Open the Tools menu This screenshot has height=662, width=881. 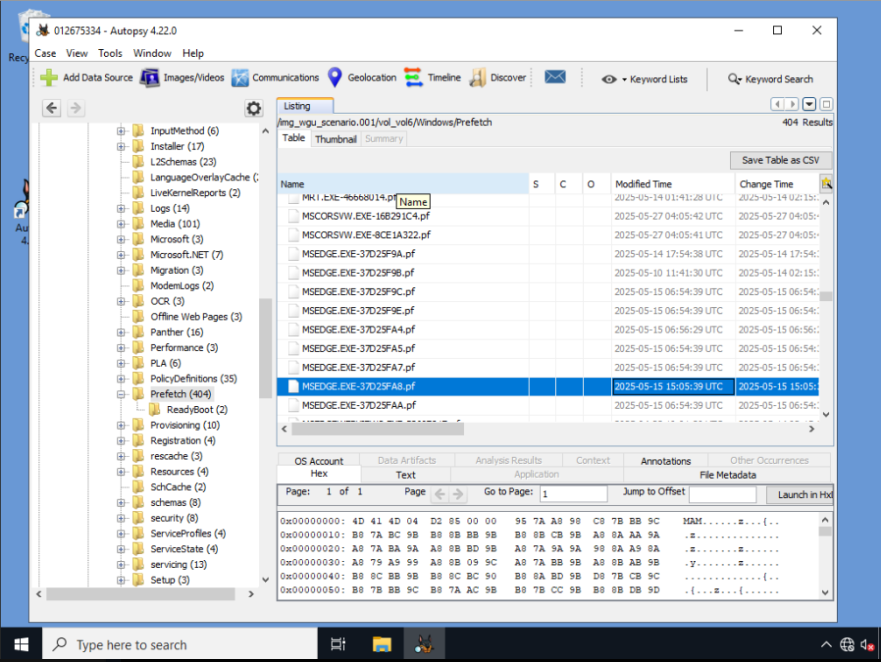110,53
